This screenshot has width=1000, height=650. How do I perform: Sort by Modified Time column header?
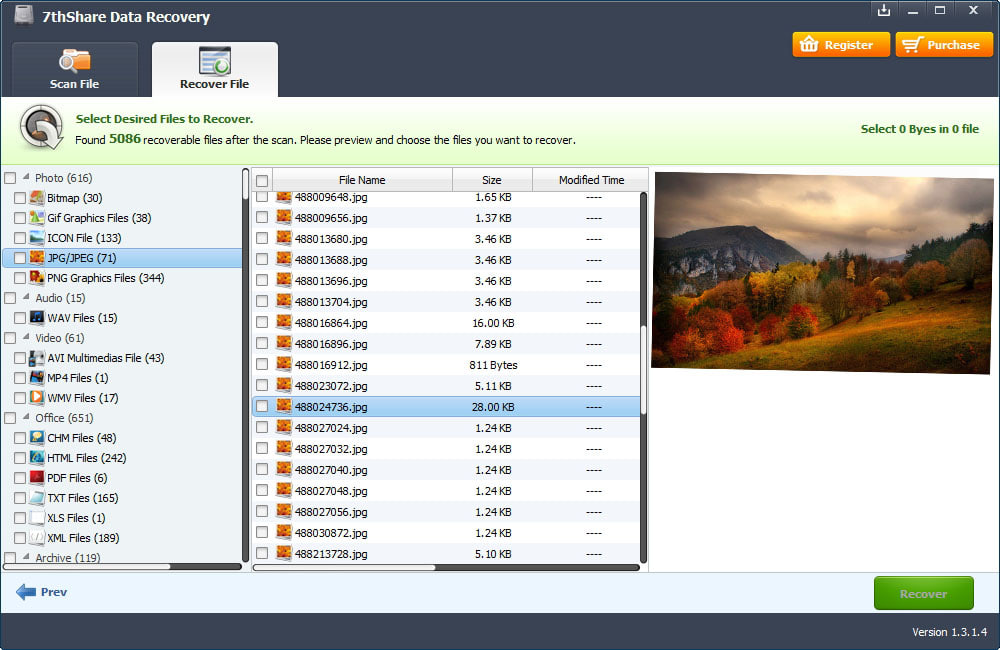[x=591, y=180]
